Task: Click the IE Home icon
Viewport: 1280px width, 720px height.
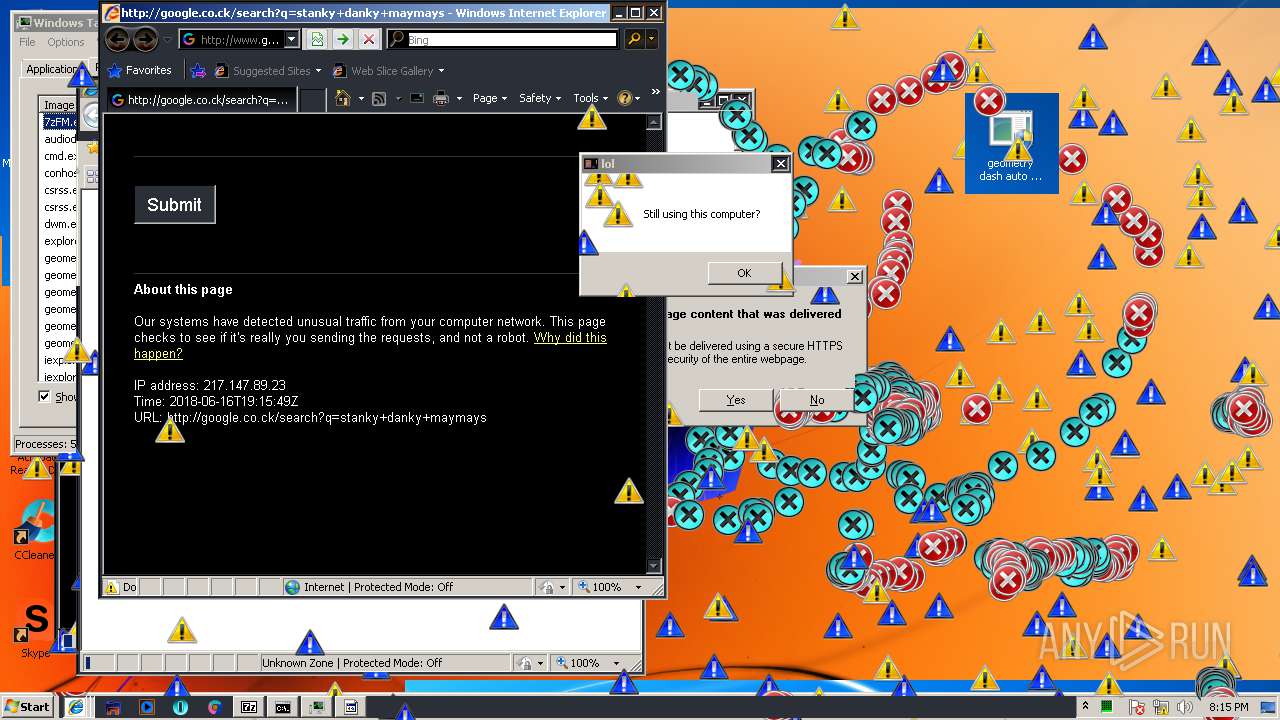Action: click(x=343, y=98)
